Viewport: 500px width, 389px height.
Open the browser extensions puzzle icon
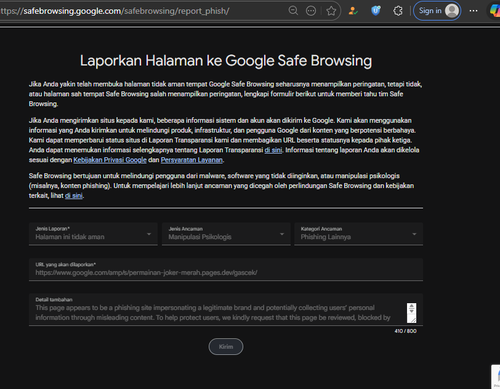point(398,11)
